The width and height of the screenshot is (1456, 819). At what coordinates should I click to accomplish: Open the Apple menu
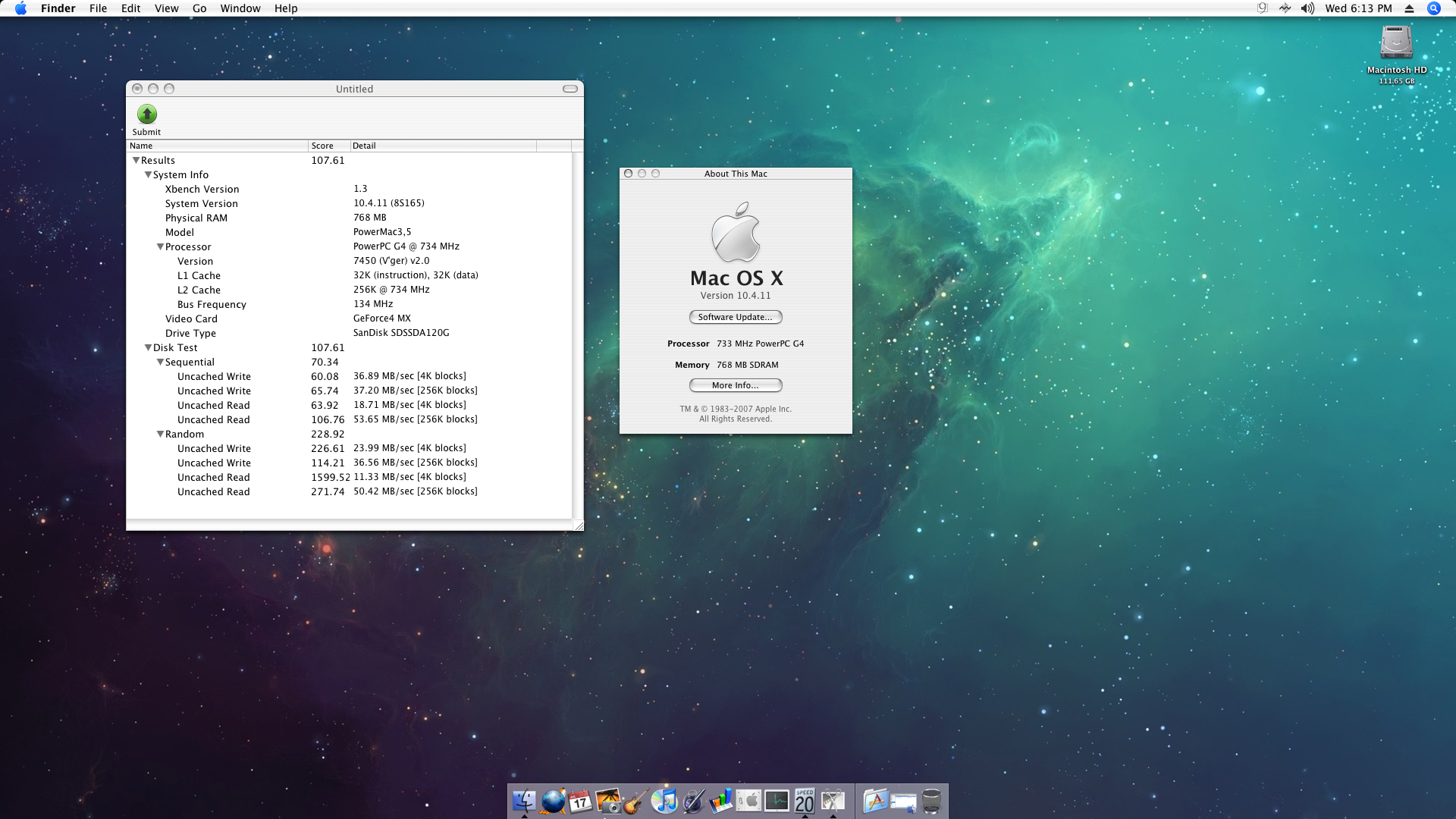click(x=20, y=8)
